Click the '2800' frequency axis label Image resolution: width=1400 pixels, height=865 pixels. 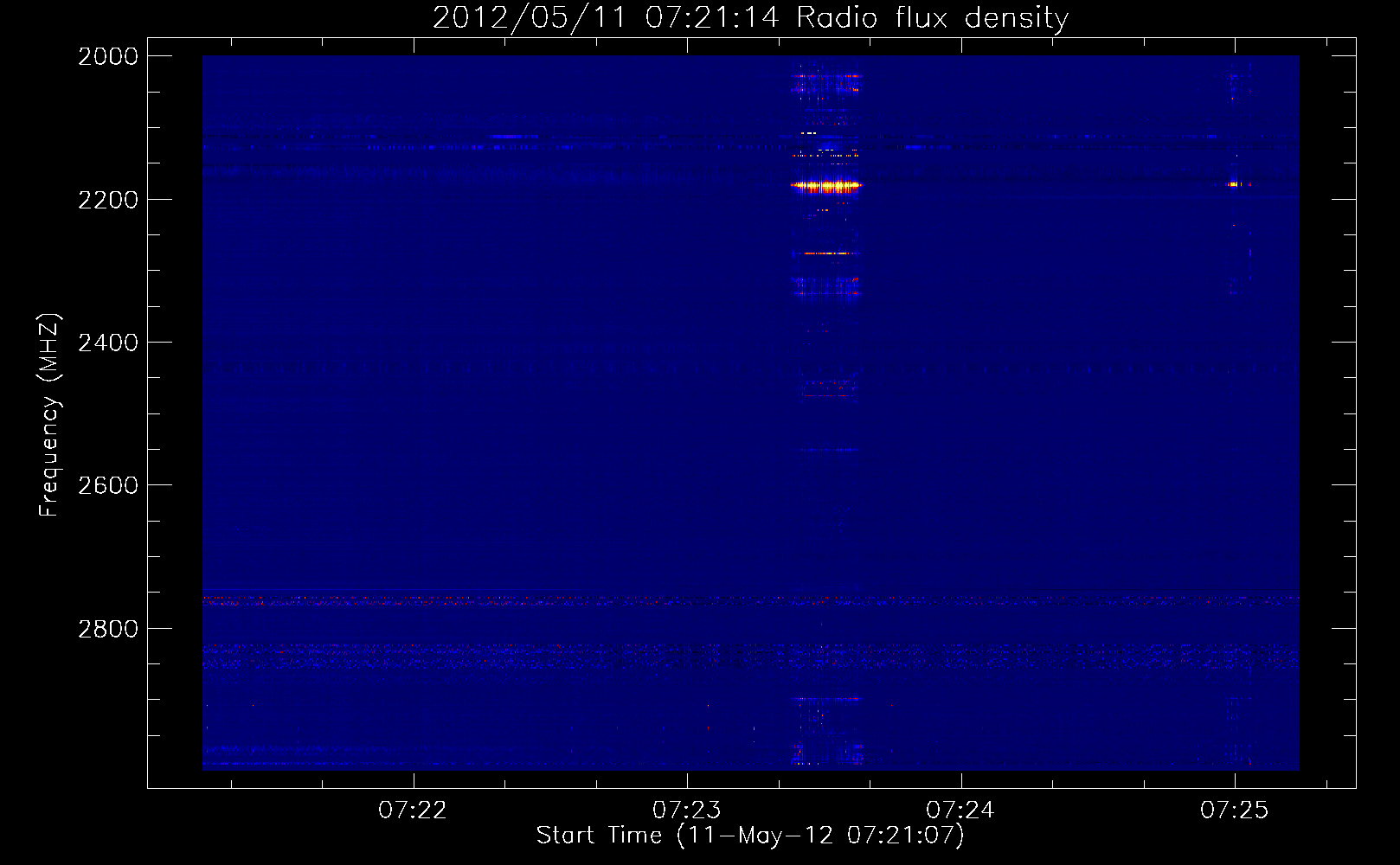[x=108, y=629]
